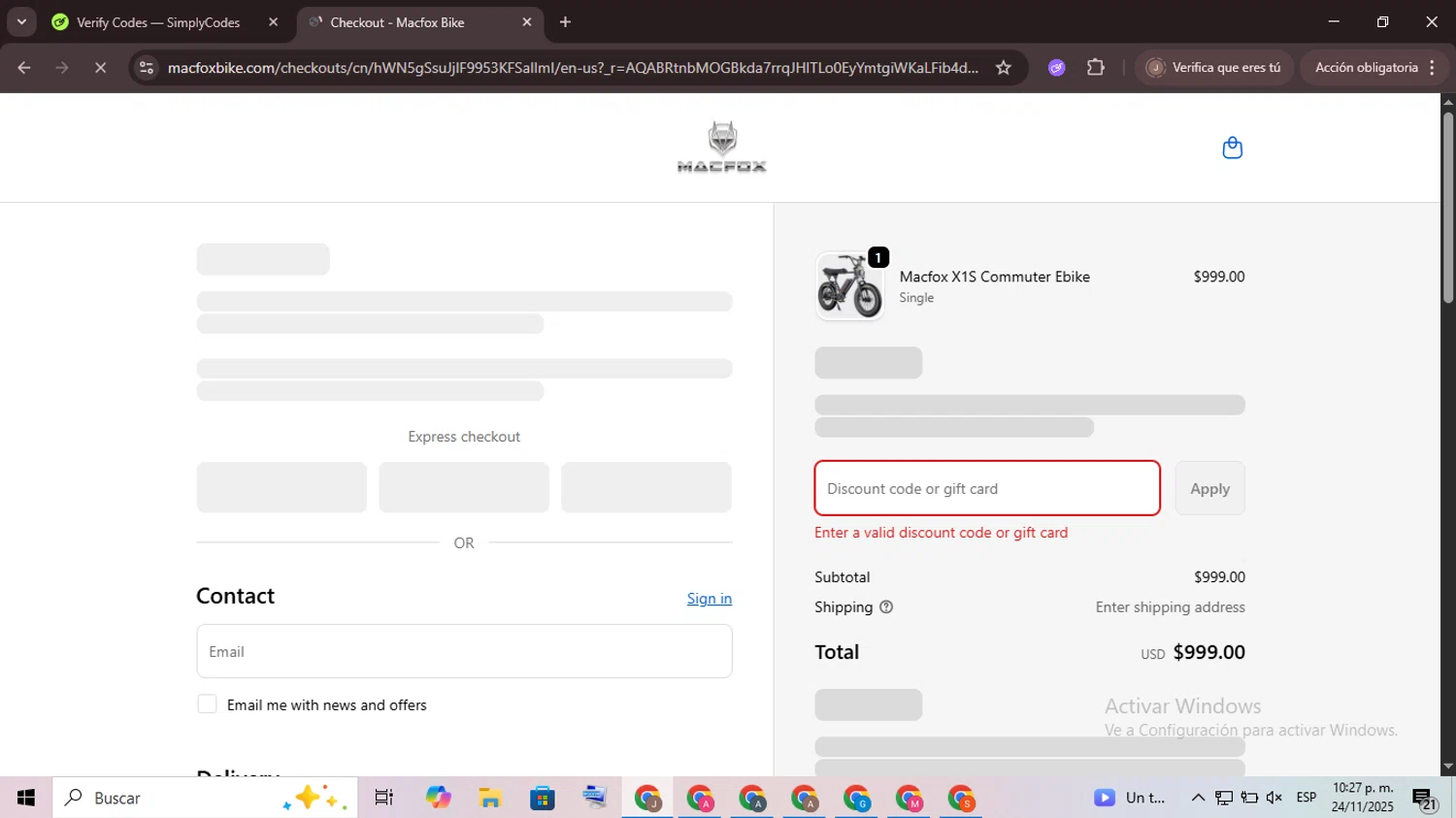Open a new browser tab
The width and height of the screenshot is (1456, 818).
[566, 22]
